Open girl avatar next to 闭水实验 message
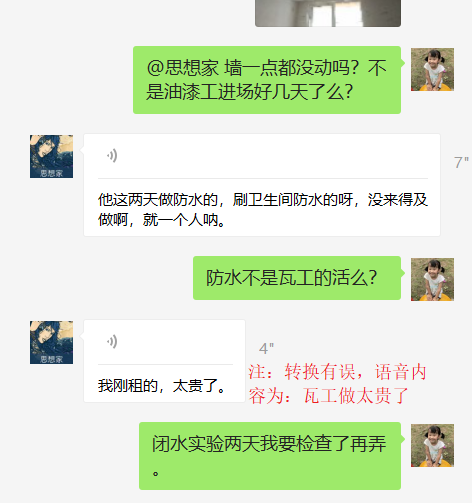The image size is (472, 503). [x=432, y=445]
